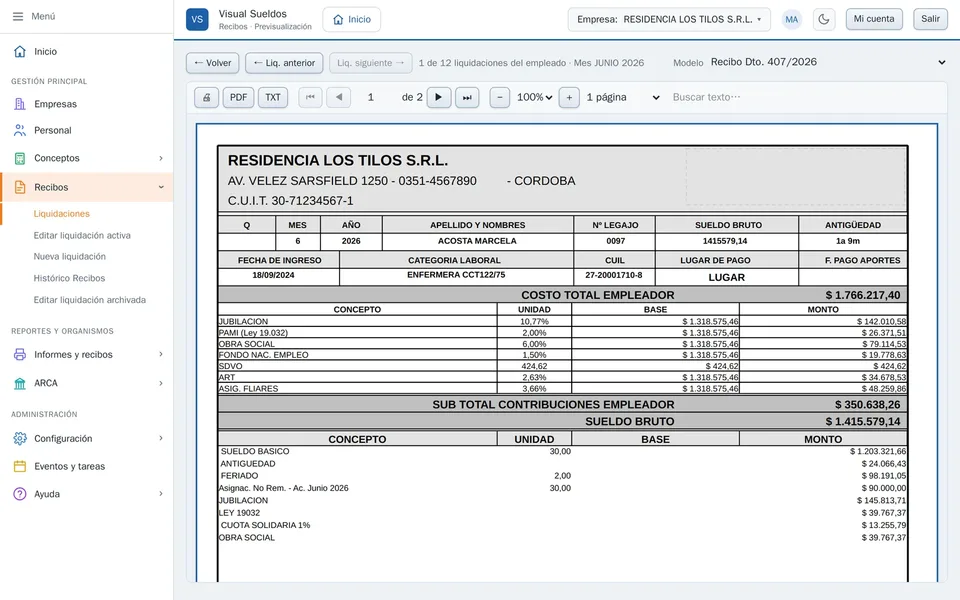Viewport: 960px width, 600px height.
Task: Expand the Ayuda submenu chevron
Action: (161, 494)
